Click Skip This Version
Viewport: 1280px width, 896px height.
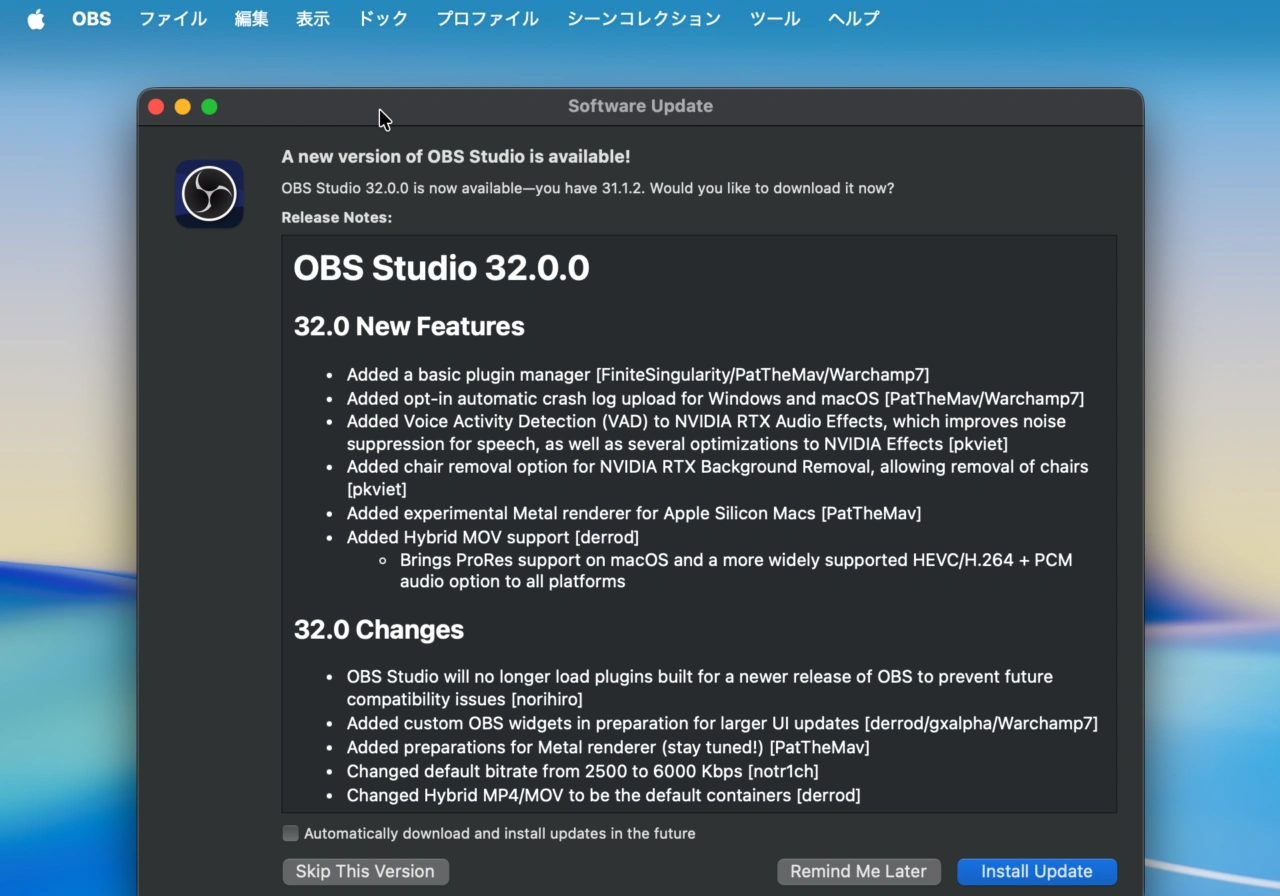point(365,871)
